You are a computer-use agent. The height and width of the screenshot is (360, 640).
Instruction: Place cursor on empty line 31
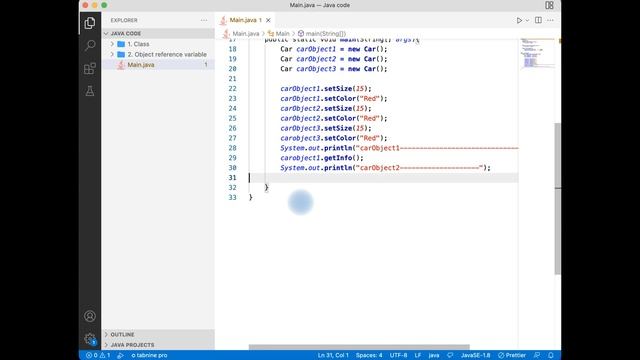tap(383, 178)
